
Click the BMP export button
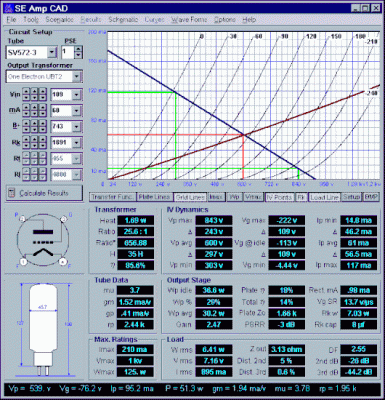click(371, 197)
